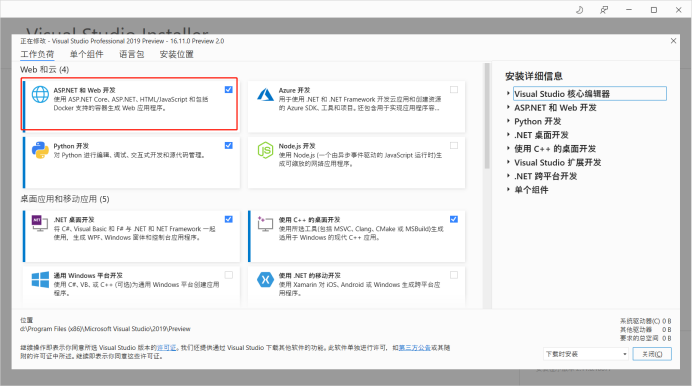The width and height of the screenshot is (692, 387).
Task: Click the 要求的总空间 0 B text
Action: [645, 338]
